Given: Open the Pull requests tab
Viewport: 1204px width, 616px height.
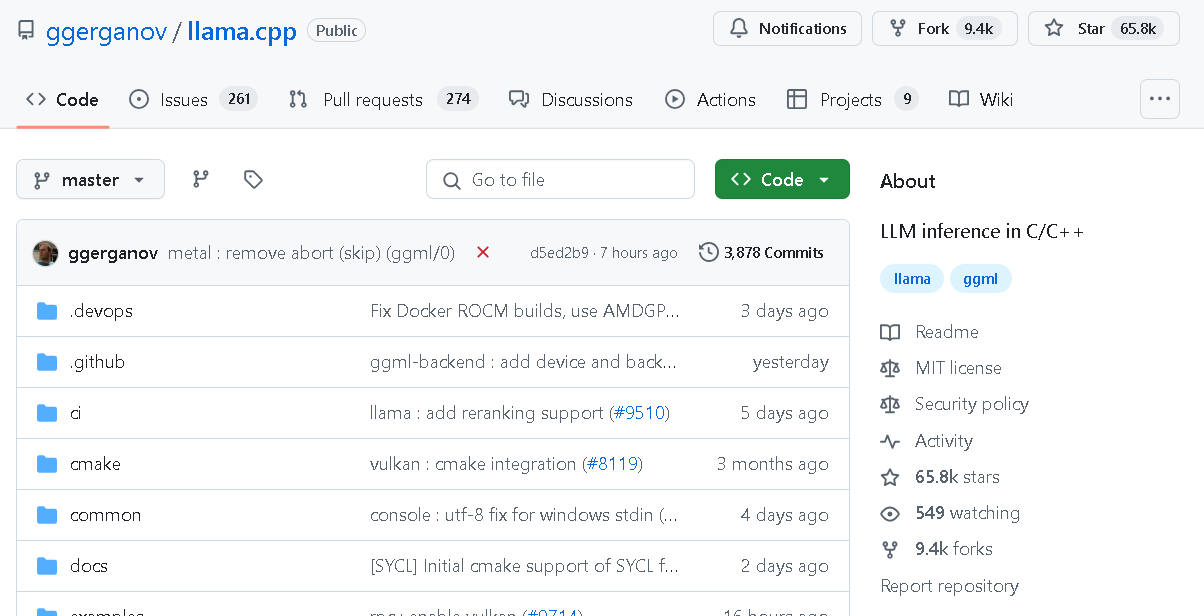Looking at the screenshot, I should [372, 100].
